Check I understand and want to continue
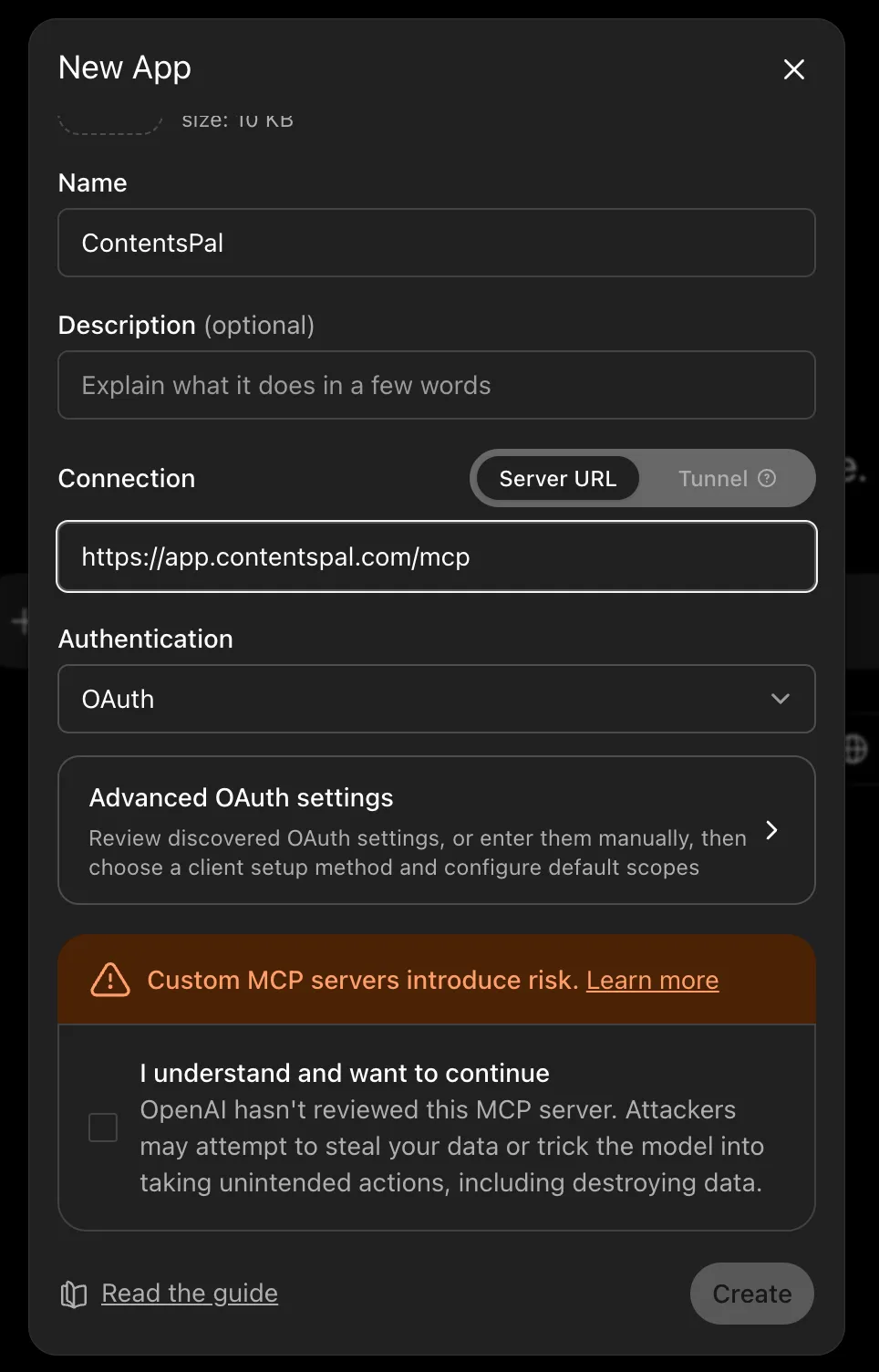879x1372 pixels. click(103, 1128)
